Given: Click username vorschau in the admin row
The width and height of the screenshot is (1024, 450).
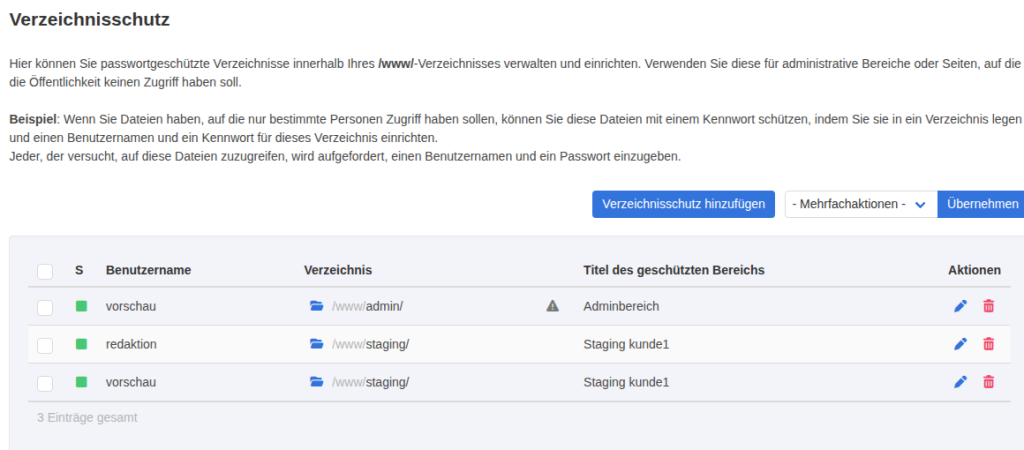Looking at the screenshot, I should [131, 306].
